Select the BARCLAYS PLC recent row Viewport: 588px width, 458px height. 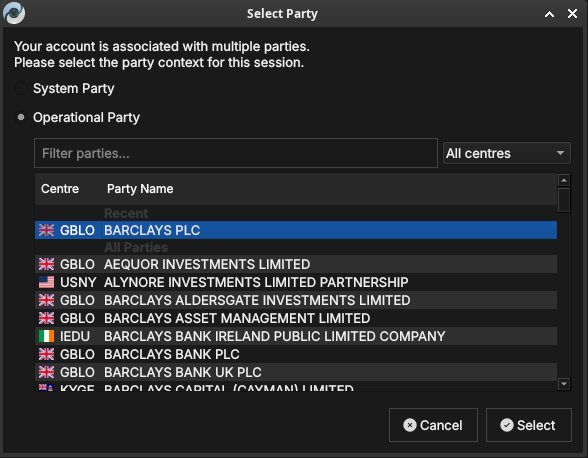(x=296, y=230)
